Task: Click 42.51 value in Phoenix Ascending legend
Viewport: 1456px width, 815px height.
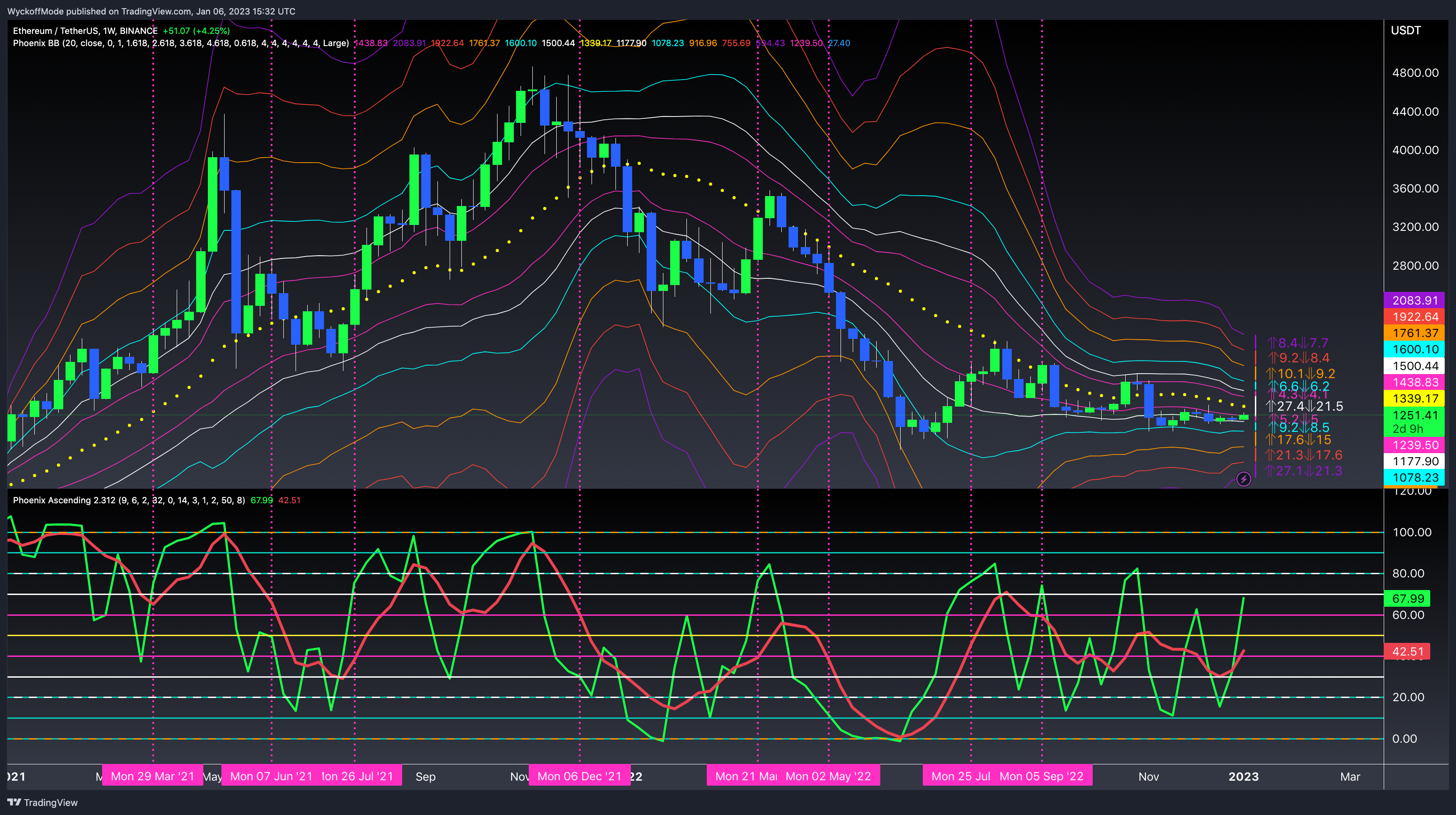Action: tap(289, 500)
